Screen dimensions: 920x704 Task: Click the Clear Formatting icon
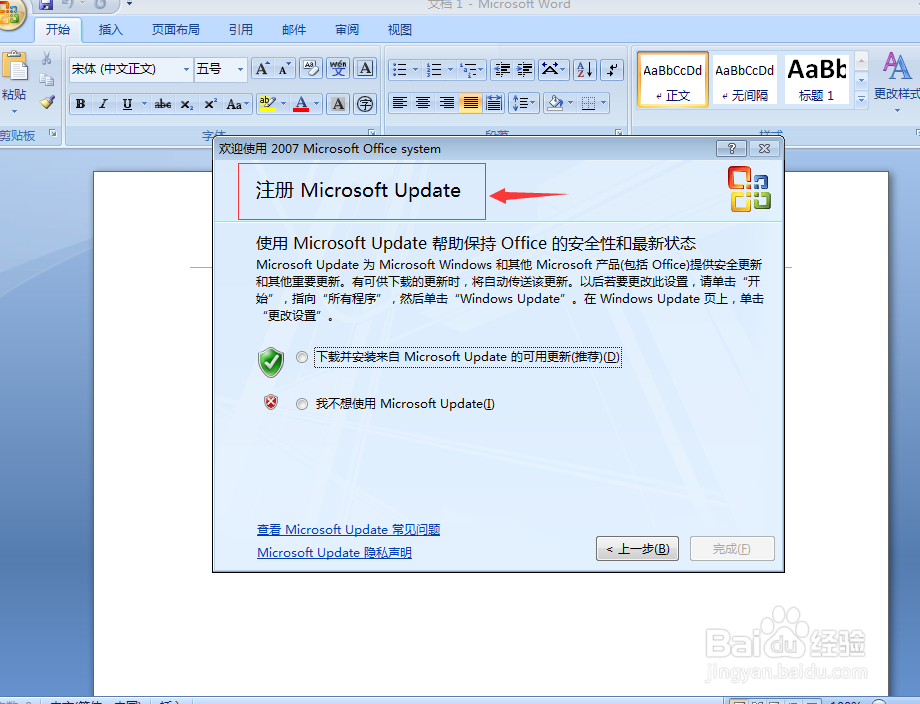pos(310,69)
